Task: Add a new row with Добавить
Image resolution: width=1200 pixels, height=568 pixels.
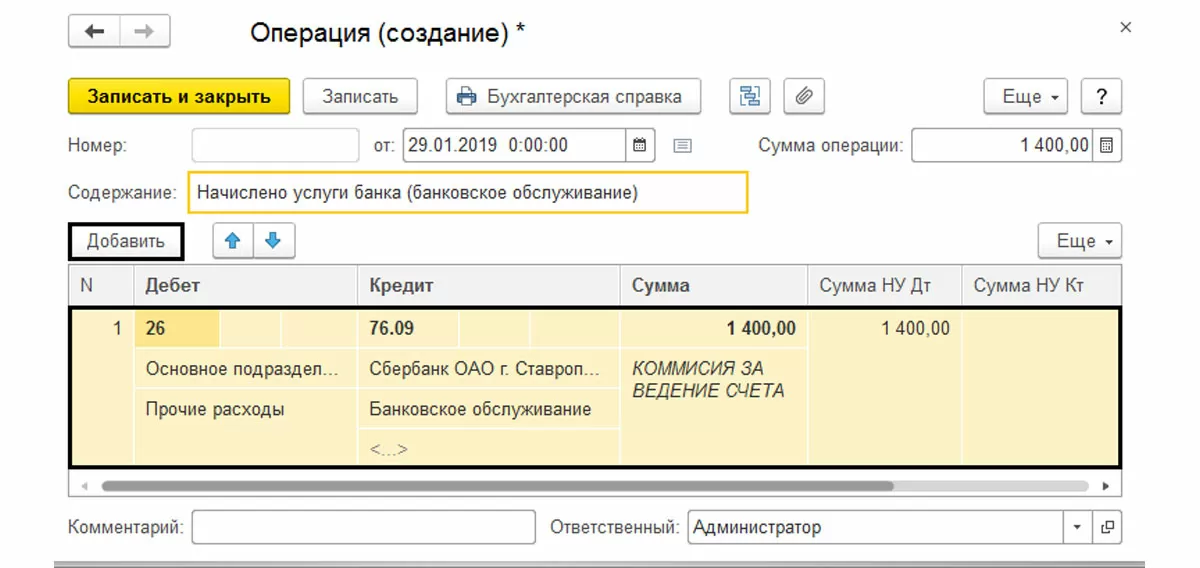Action: 126,241
